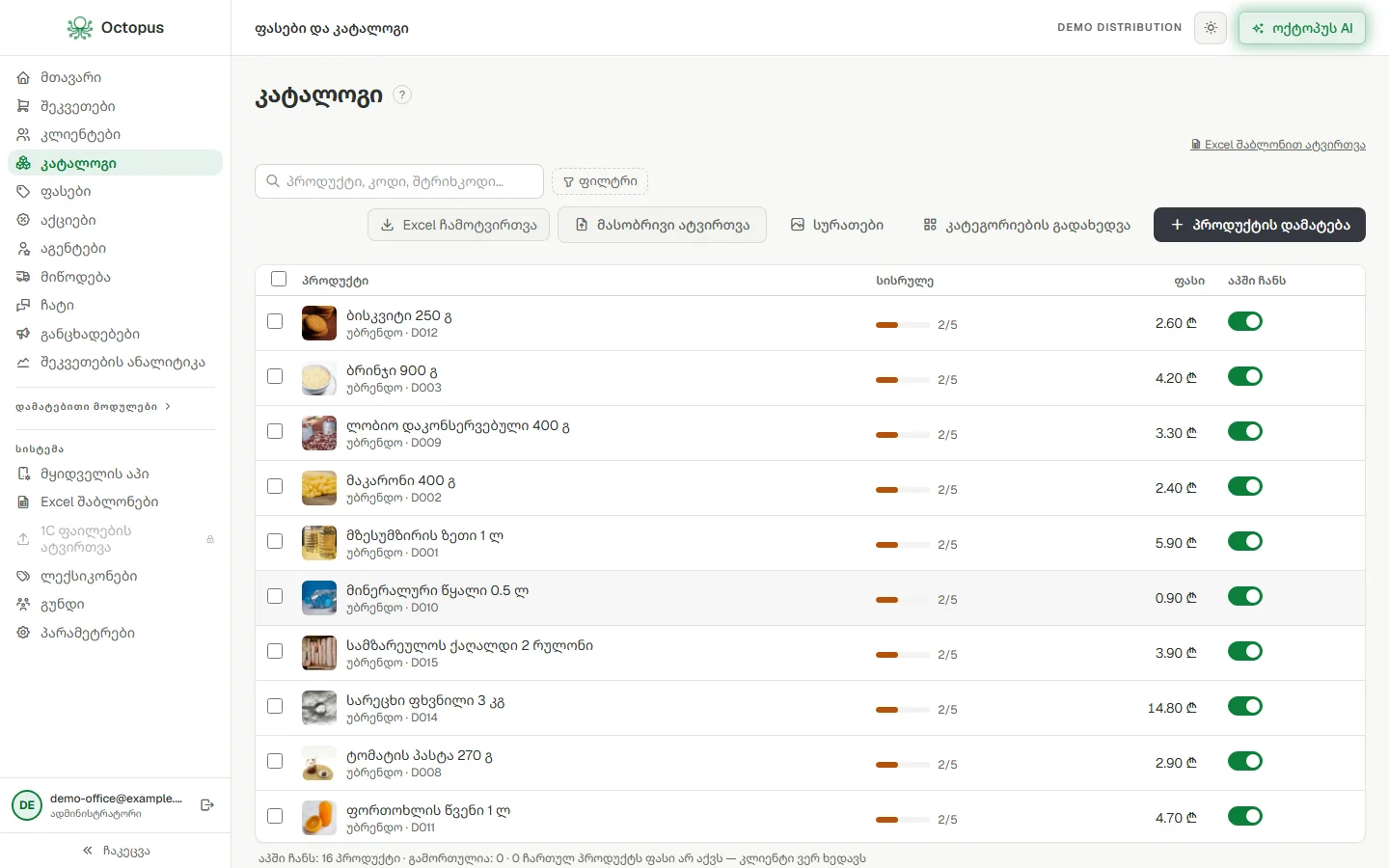The image size is (1389, 868).
Task: Click the home icon for მთავარი
Action: click(23, 78)
